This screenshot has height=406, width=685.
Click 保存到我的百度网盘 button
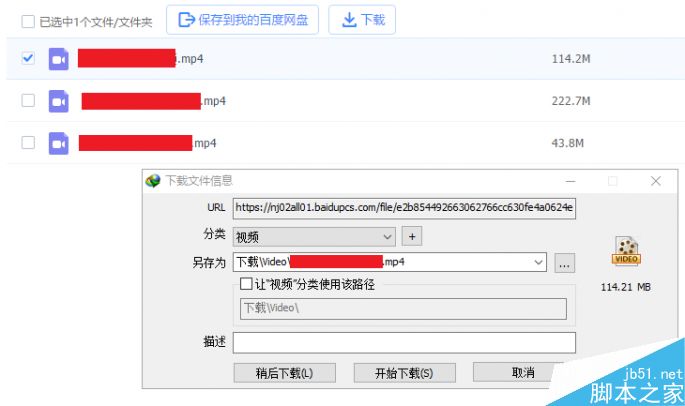(242, 20)
